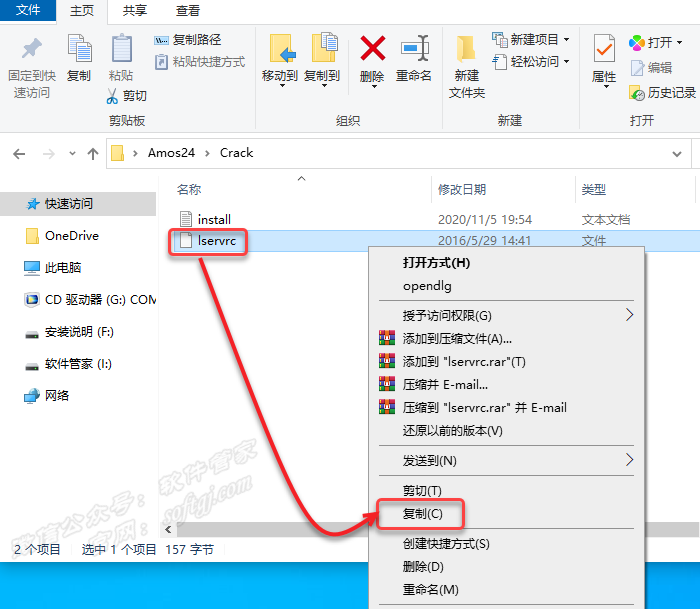Click the red Delete (删除) icon
The image size is (700, 609).
pyautogui.click(x=372, y=48)
